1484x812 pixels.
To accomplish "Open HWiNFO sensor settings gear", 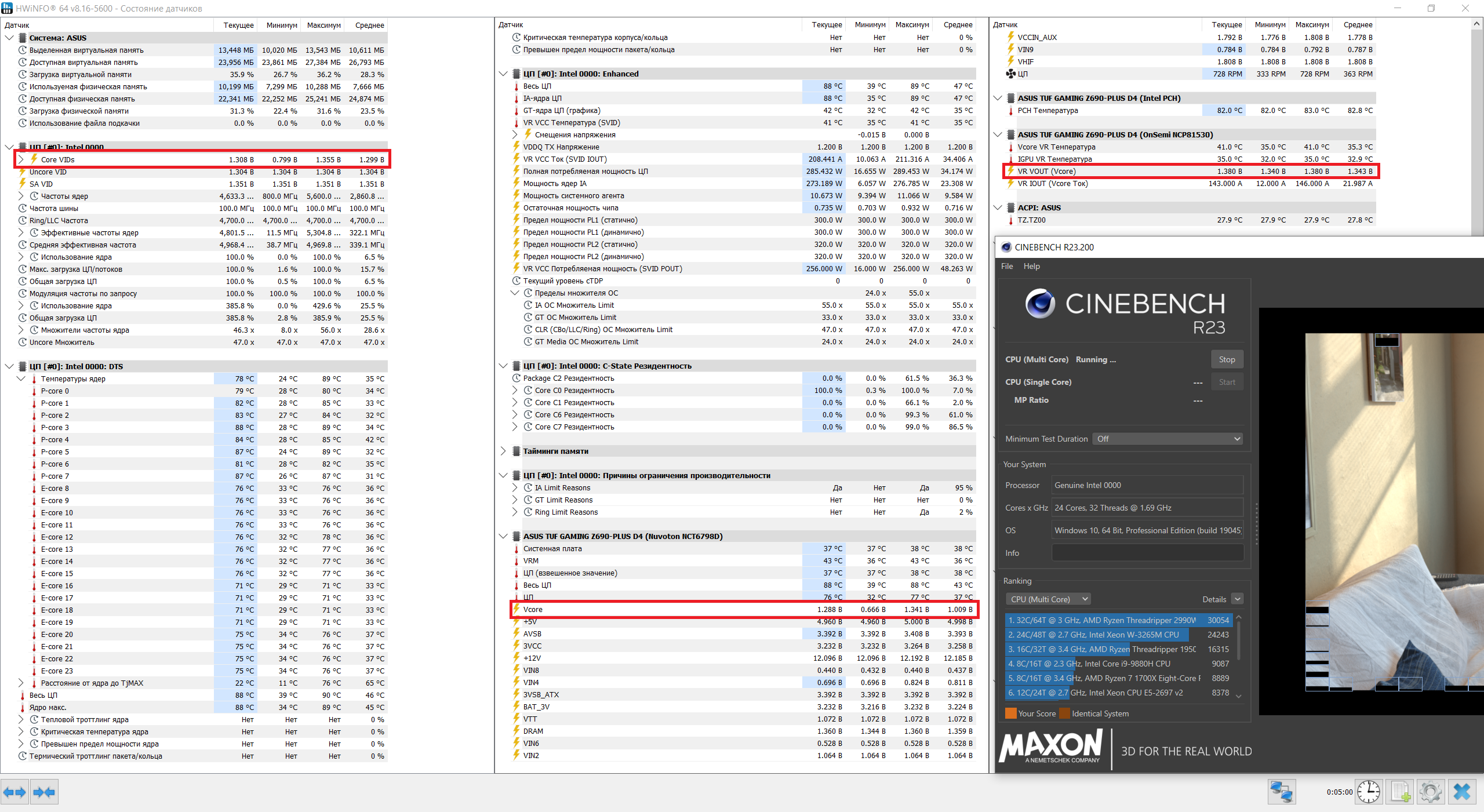I will pyautogui.click(x=1431, y=792).
